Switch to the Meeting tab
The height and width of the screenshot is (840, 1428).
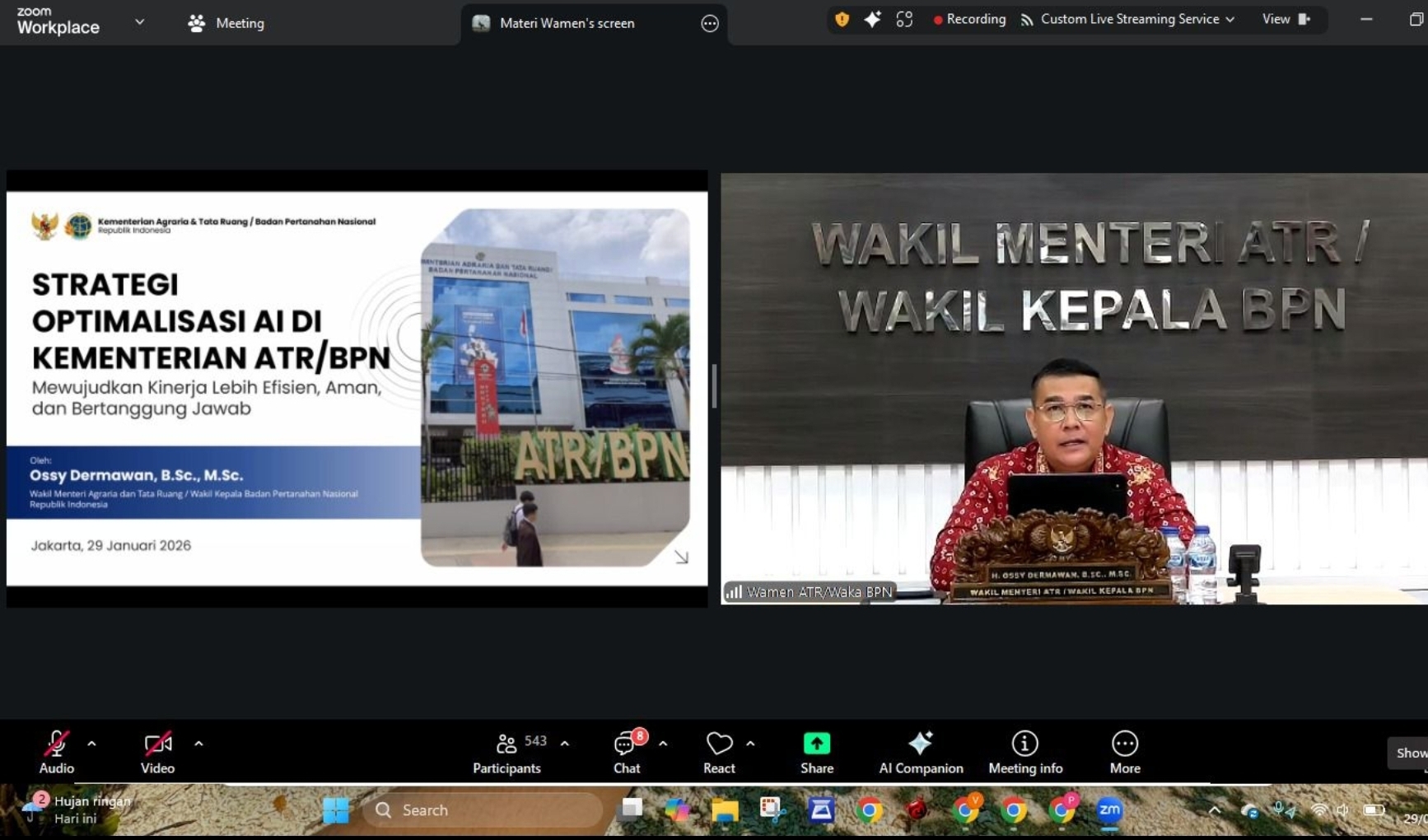226,23
